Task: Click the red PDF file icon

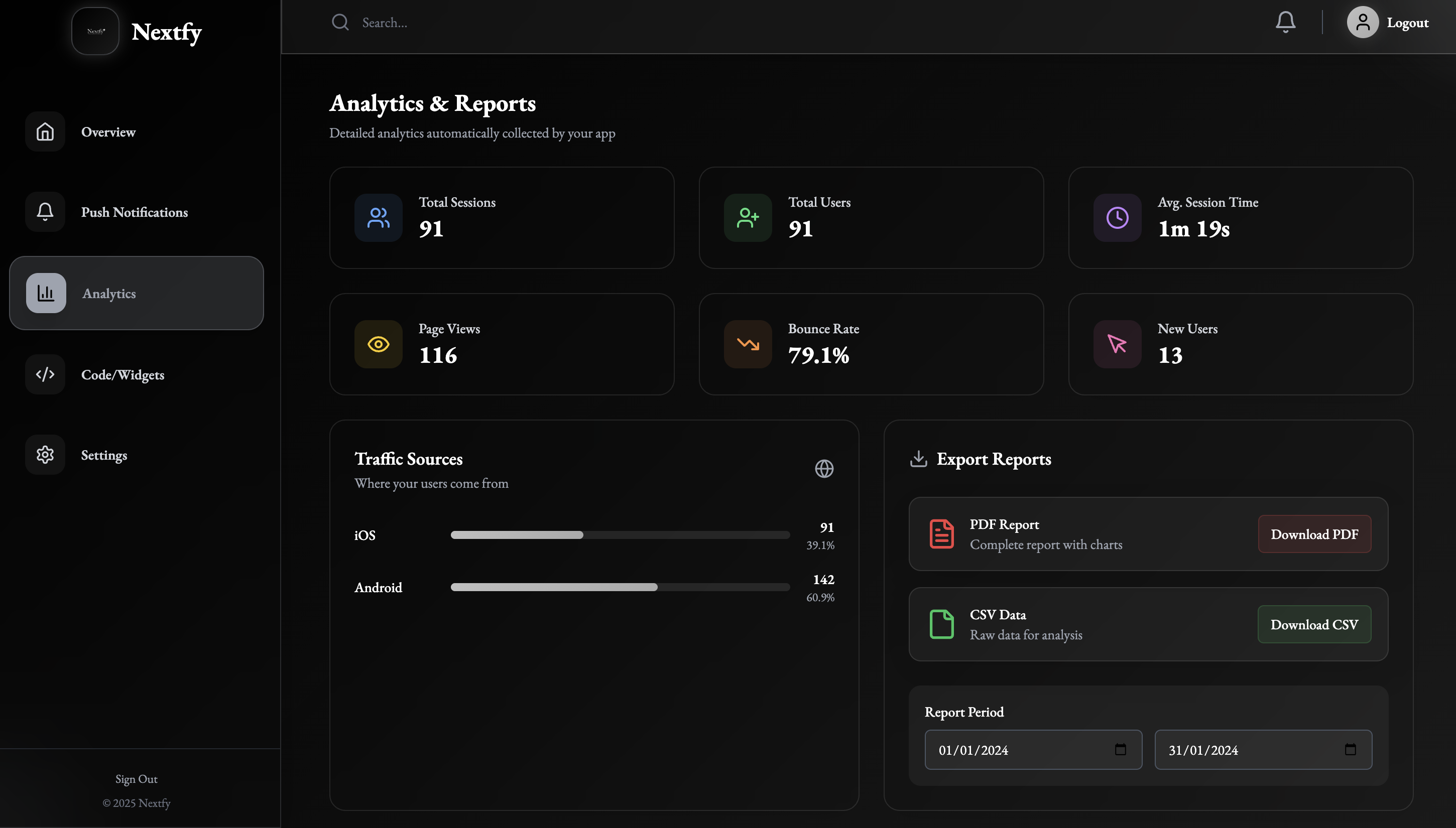Action: [x=941, y=533]
